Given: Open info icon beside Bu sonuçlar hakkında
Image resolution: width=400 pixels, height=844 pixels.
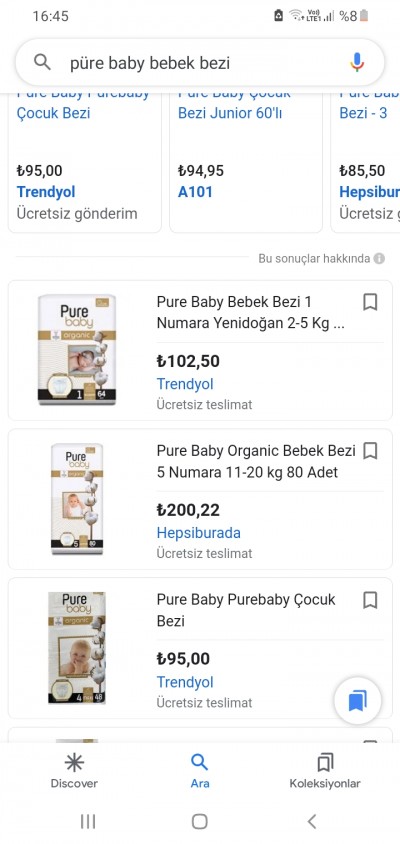Looking at the screenshot, I should pos(379,259).
